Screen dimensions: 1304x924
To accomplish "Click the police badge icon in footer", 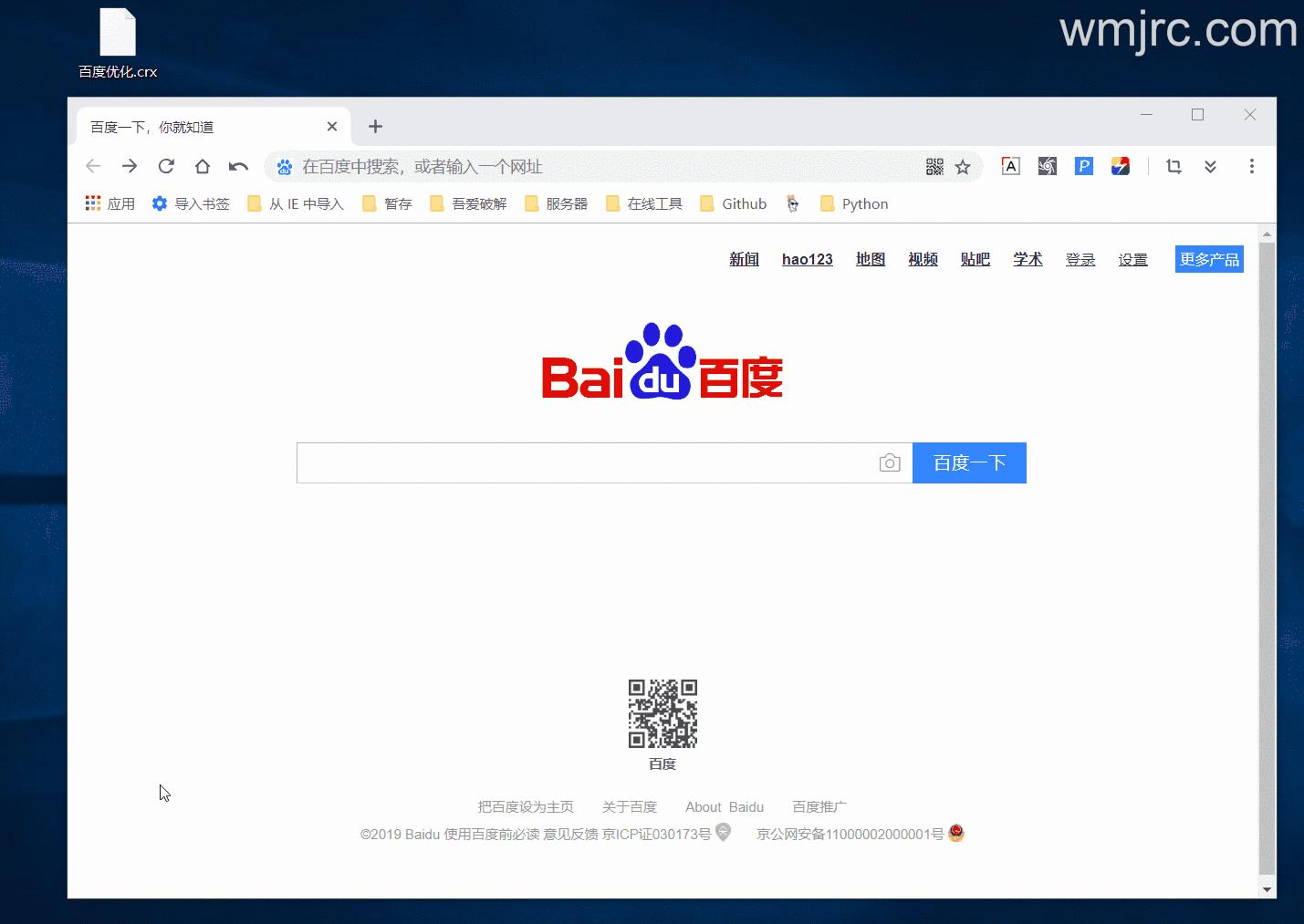I will pyautogui.click(x=956, y=832).
